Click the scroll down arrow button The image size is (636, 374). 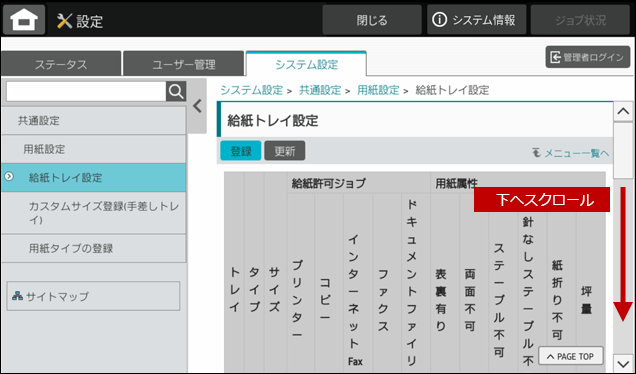[x=623, y=363]
